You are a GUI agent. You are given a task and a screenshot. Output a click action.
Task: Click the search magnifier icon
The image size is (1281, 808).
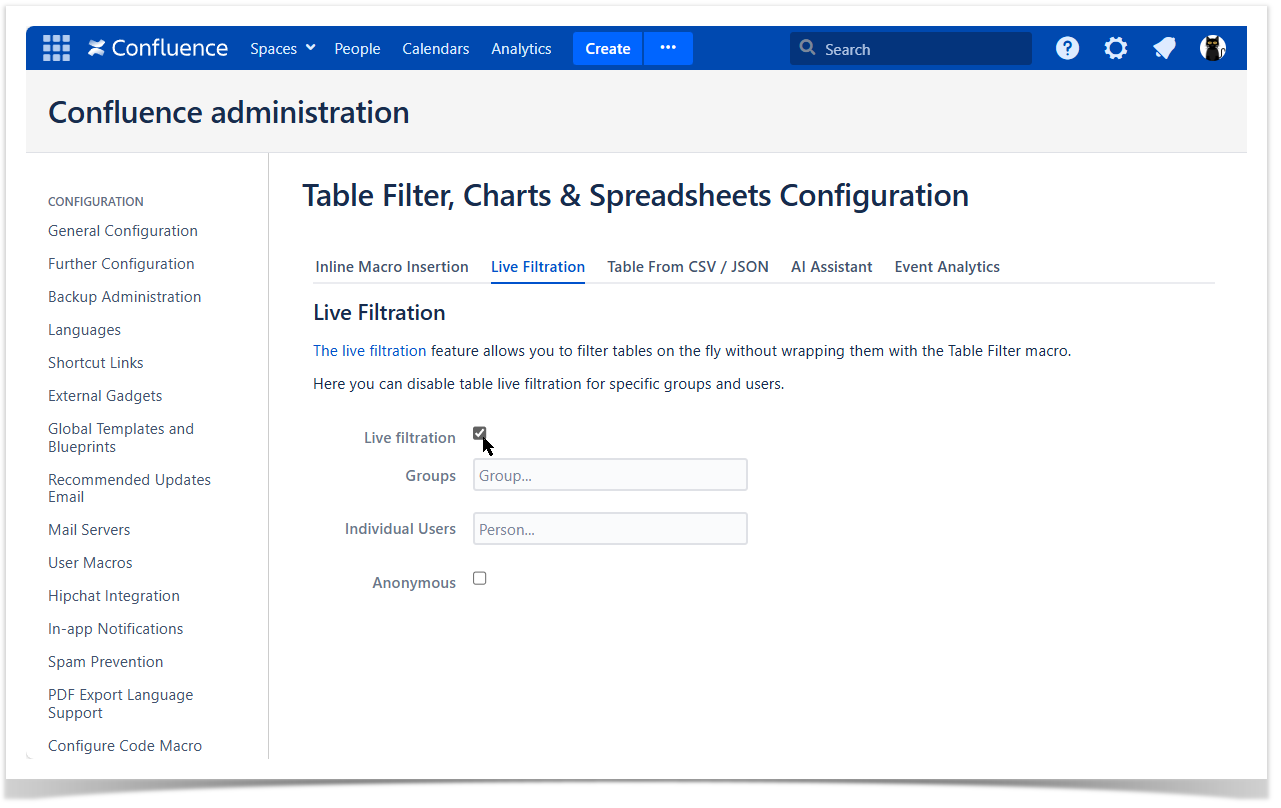[x=808, y=48]
